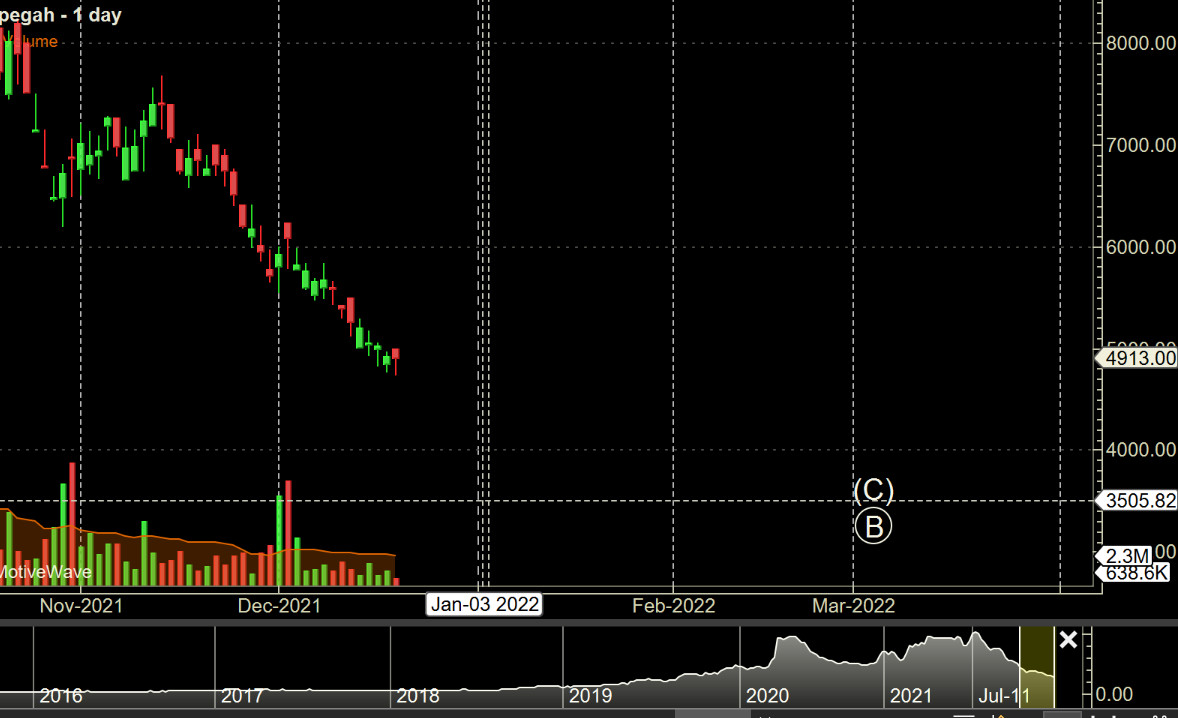This screenshot has width=1178, height=718.
Task: Click the 2.3M volume value tag
Action: [1124, 556]
